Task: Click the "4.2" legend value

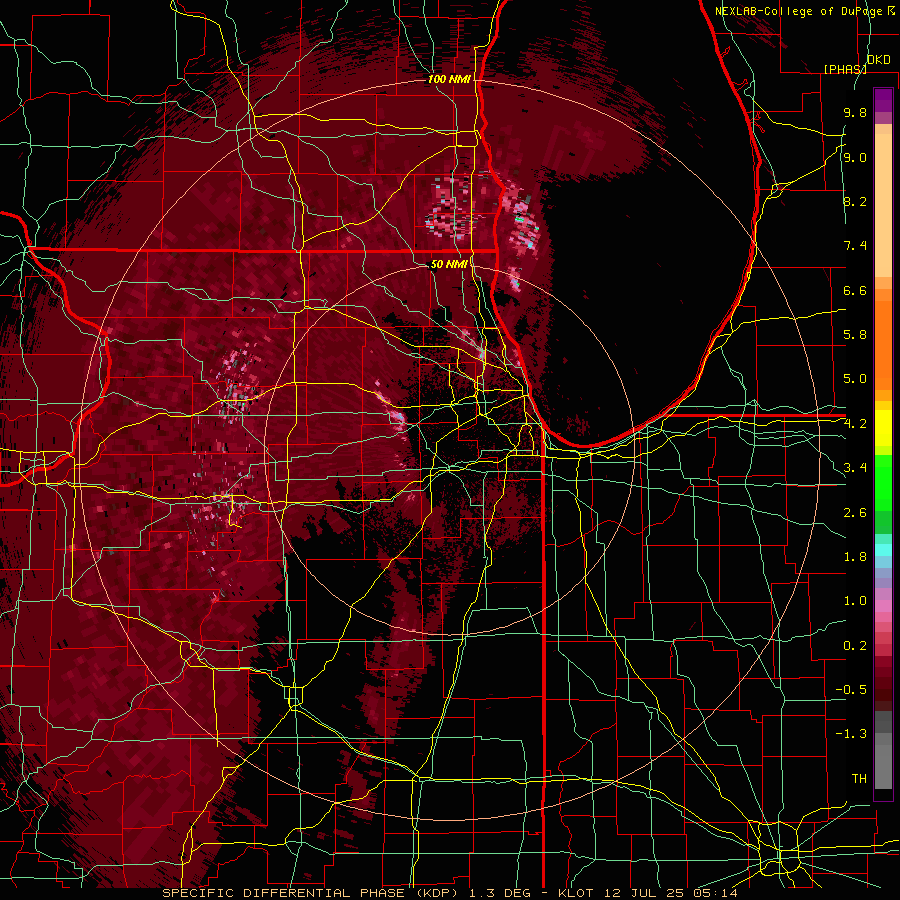Action: [x=855, y=424]
